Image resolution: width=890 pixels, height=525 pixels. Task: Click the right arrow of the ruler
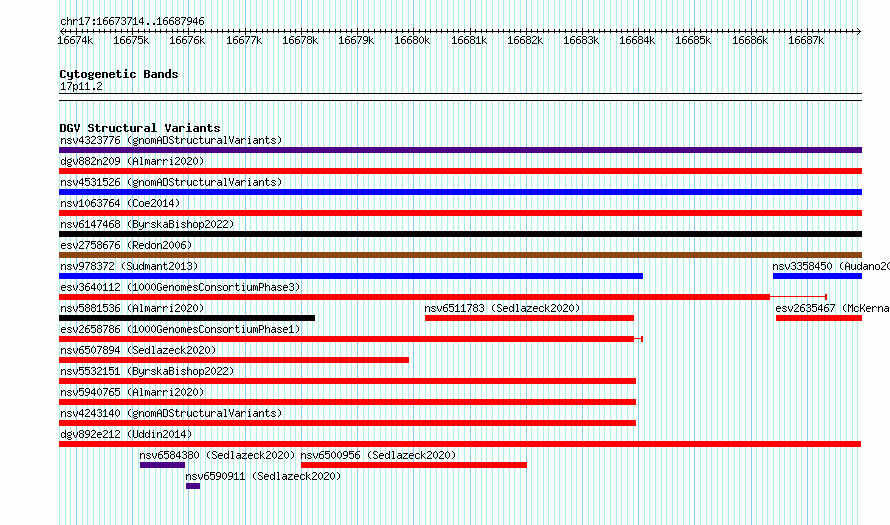click(x=859, y=31)
